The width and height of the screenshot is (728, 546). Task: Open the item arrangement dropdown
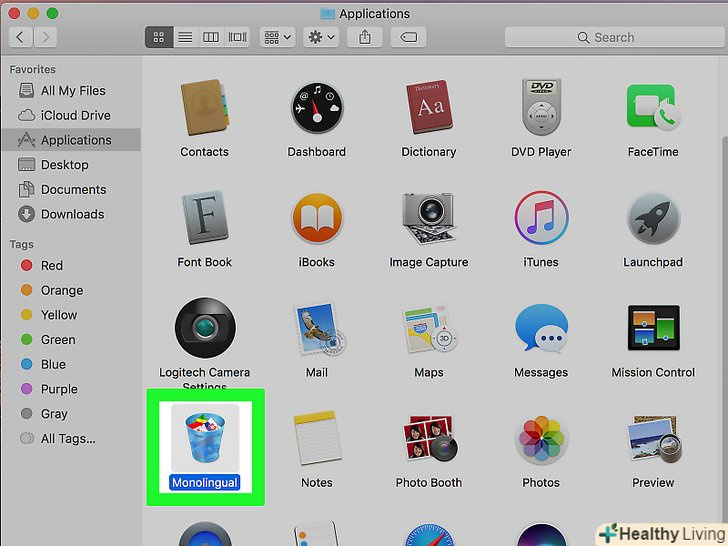(x=277, y=37)
